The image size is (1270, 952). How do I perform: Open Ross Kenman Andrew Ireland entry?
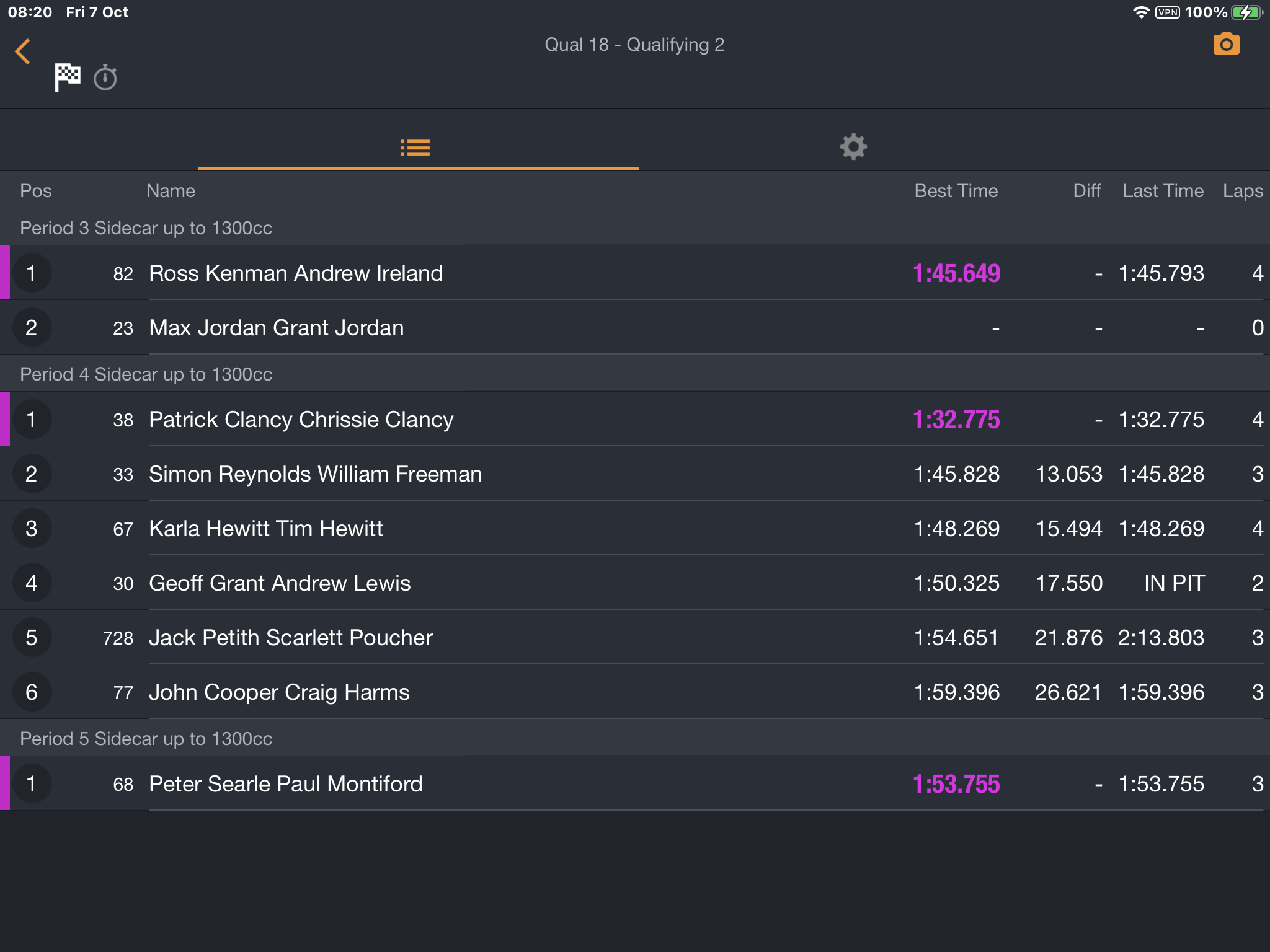[635, 273]
